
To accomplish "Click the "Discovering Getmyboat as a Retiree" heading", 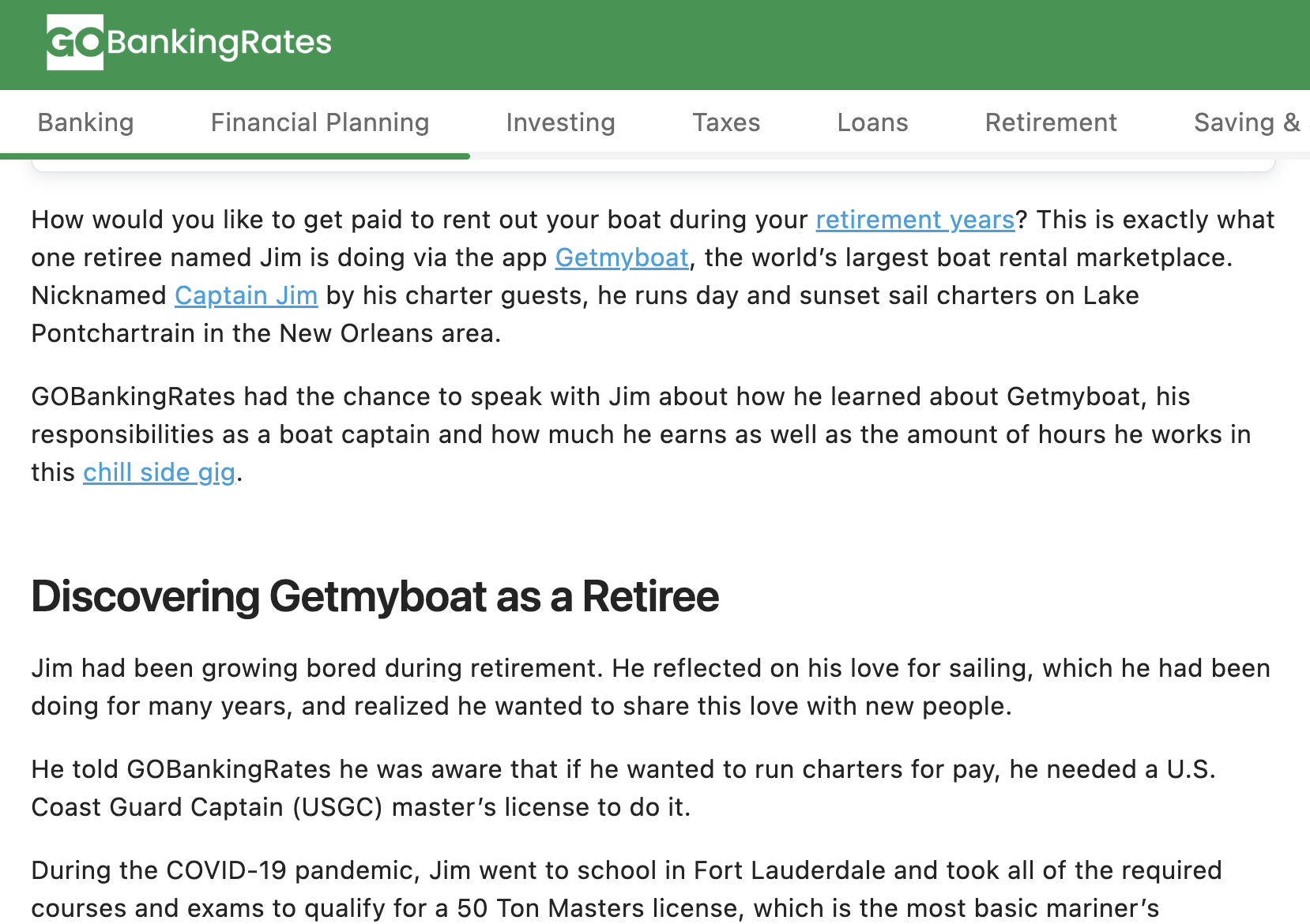I will click(375, 596).
